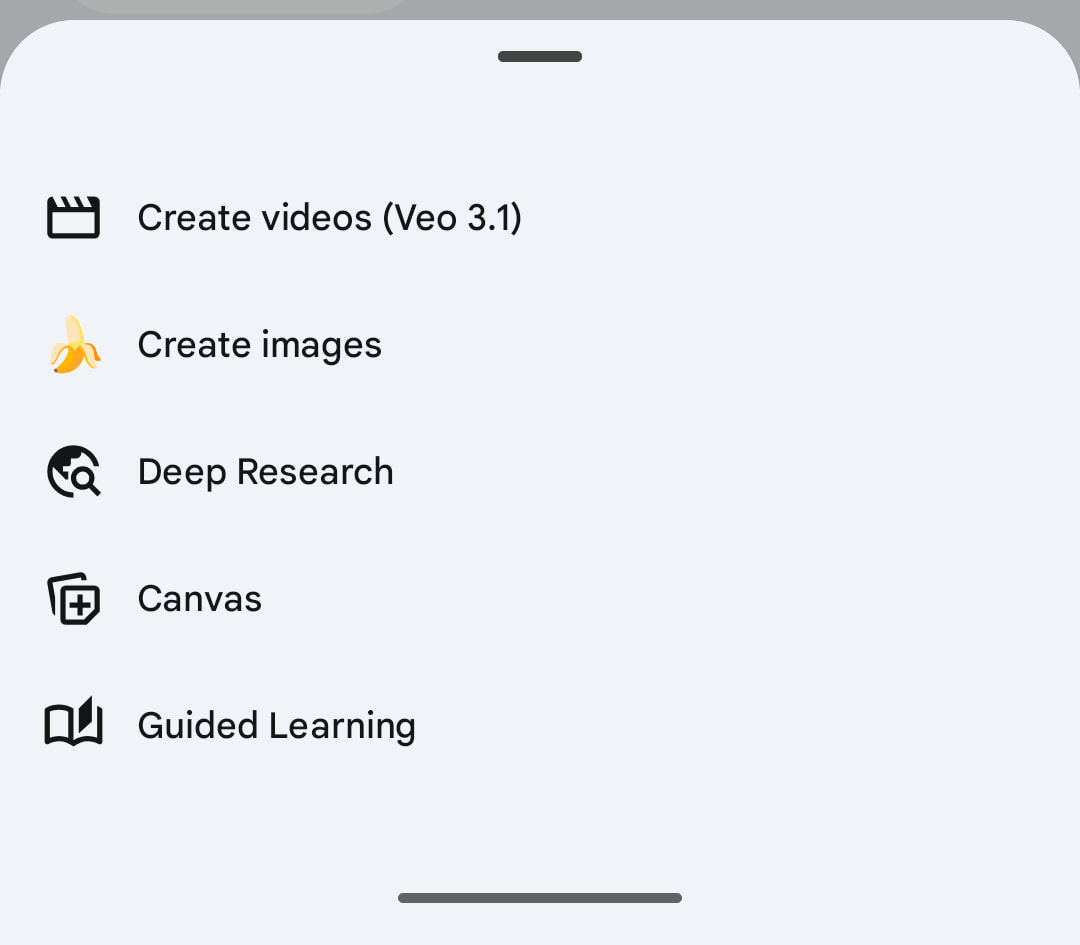1080x945 pixels.
Task: Click the banana icon beside Create images
Action: (x=74, y=345)
